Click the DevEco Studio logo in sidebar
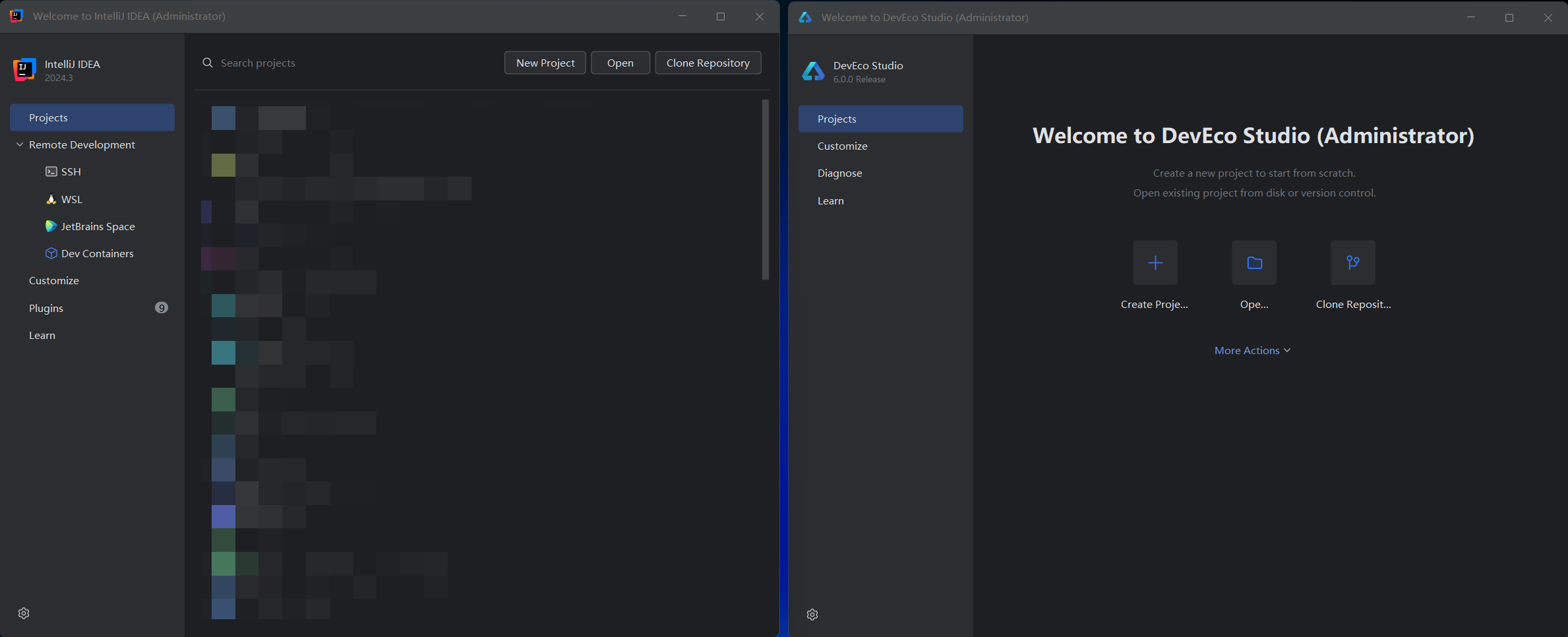 [x=813, y=71]
